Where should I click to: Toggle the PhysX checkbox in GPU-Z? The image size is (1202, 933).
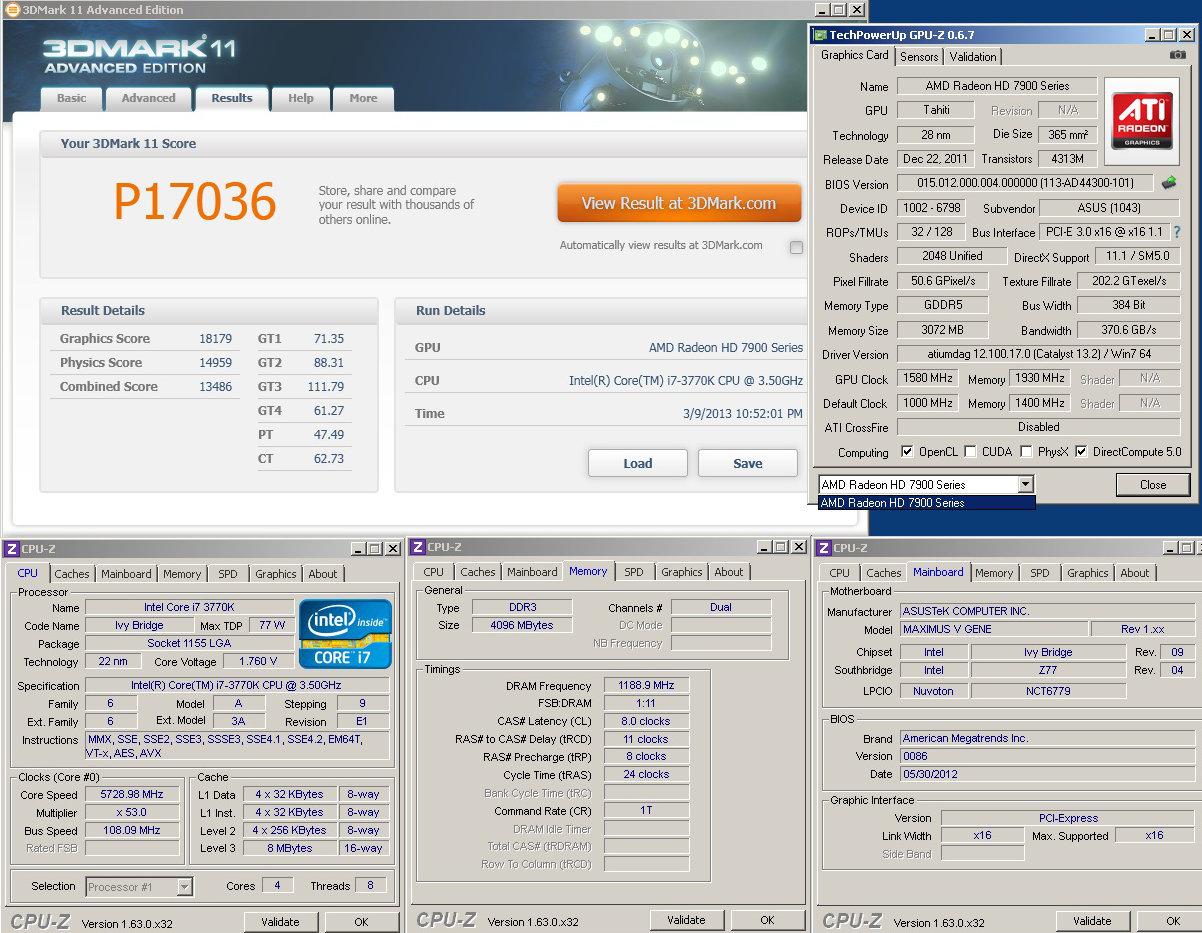point(1026,452)
